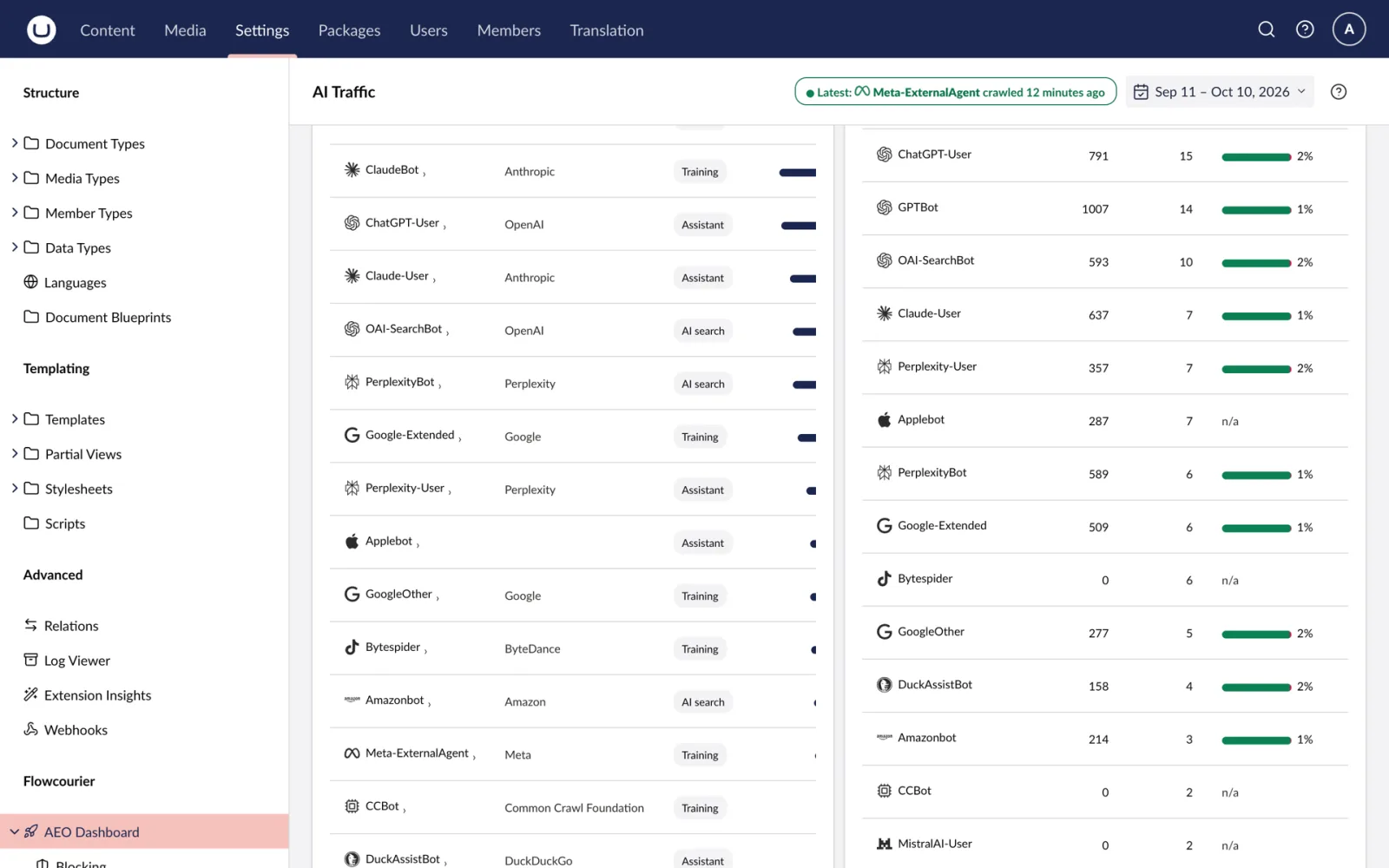Click the Relations icon in the sidebar
1389x868 pixels.
tap(31, 625)
